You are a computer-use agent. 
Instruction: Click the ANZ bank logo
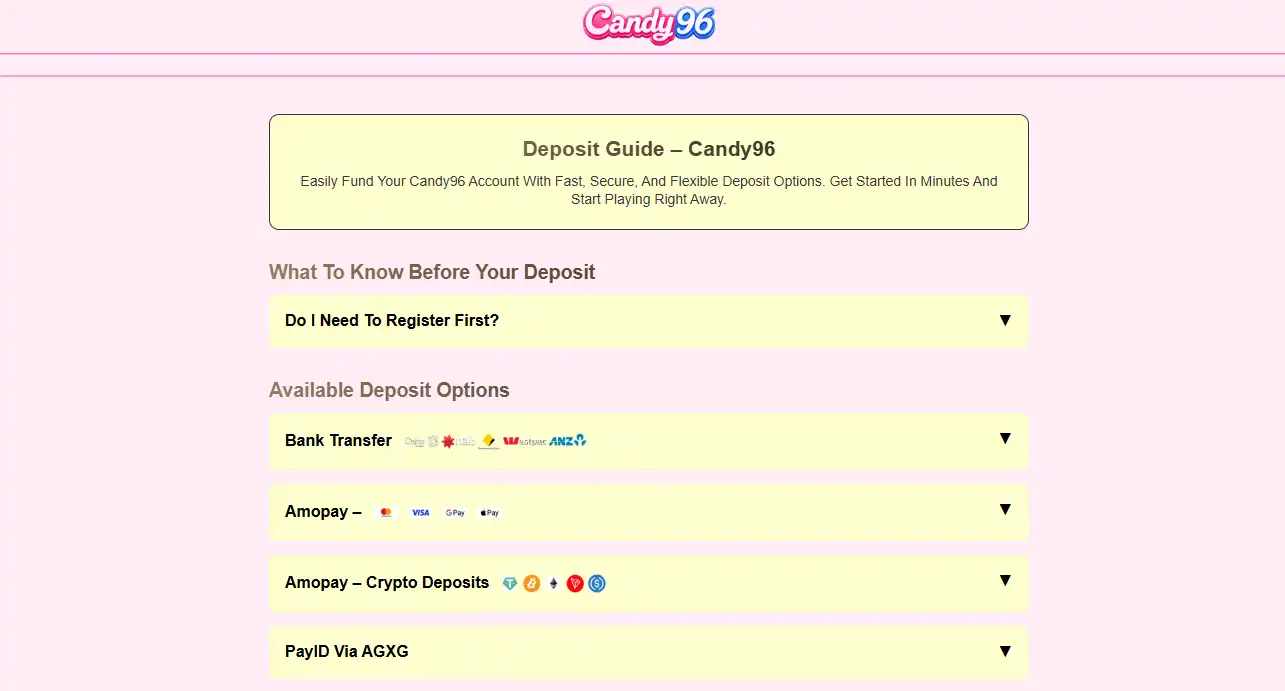[567, 441]
